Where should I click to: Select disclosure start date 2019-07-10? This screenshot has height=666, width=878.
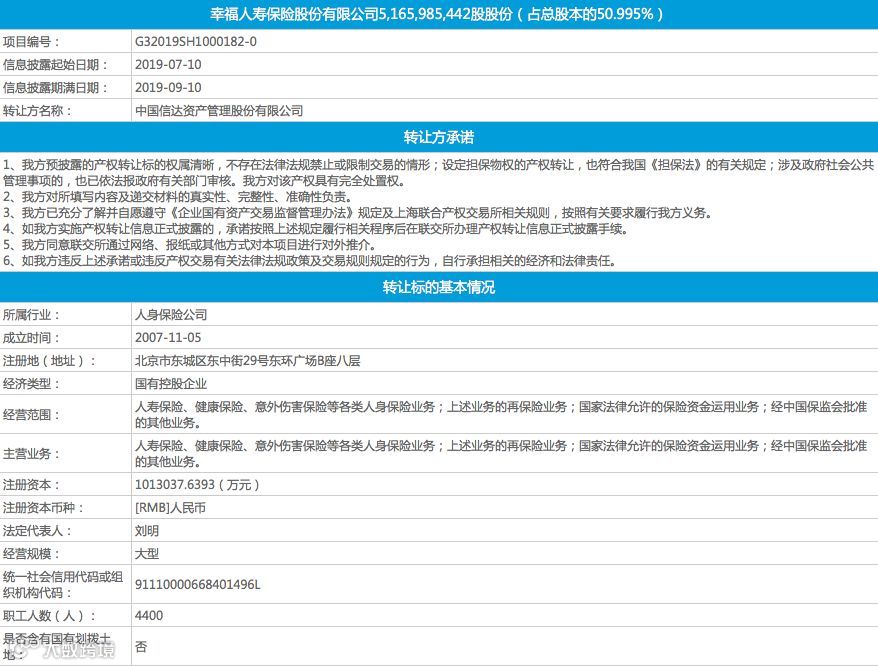point(168,64)
